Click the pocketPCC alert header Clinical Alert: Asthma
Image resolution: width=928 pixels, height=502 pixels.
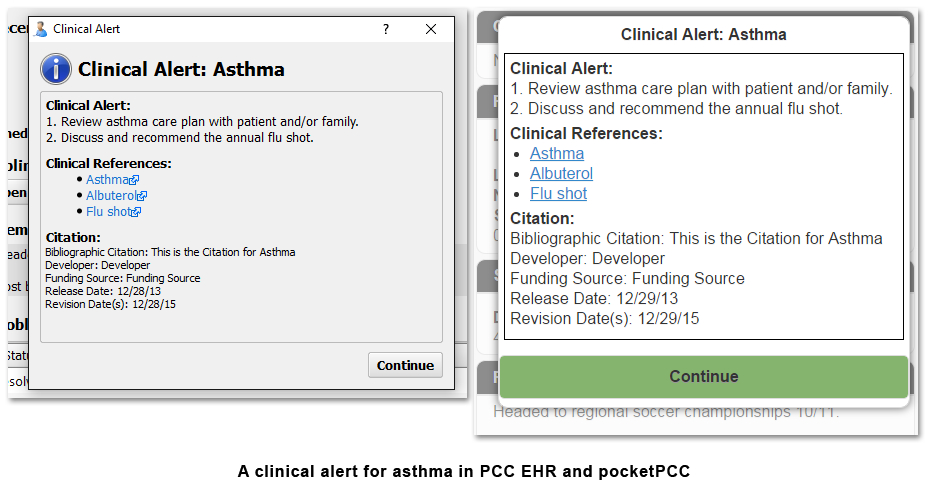pos(704,34)
